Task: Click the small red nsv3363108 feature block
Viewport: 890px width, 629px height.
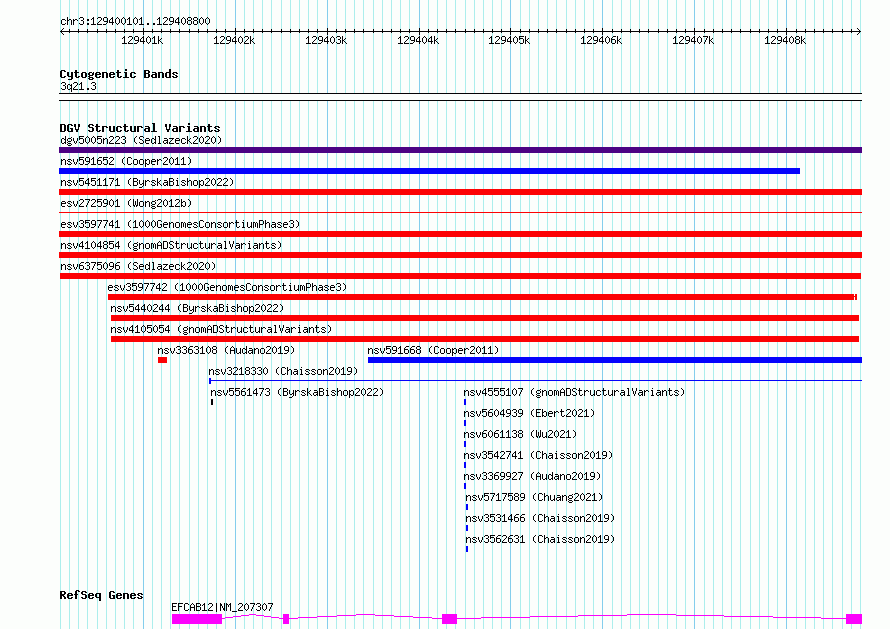Action: tap(162, 360)
